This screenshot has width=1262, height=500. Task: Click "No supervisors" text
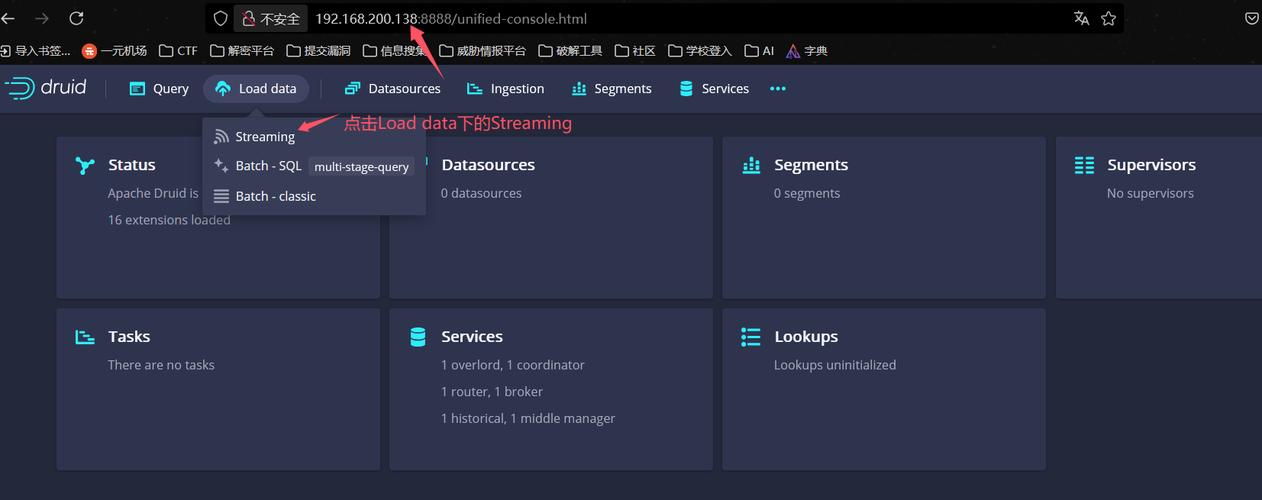tap(1150, 193)
